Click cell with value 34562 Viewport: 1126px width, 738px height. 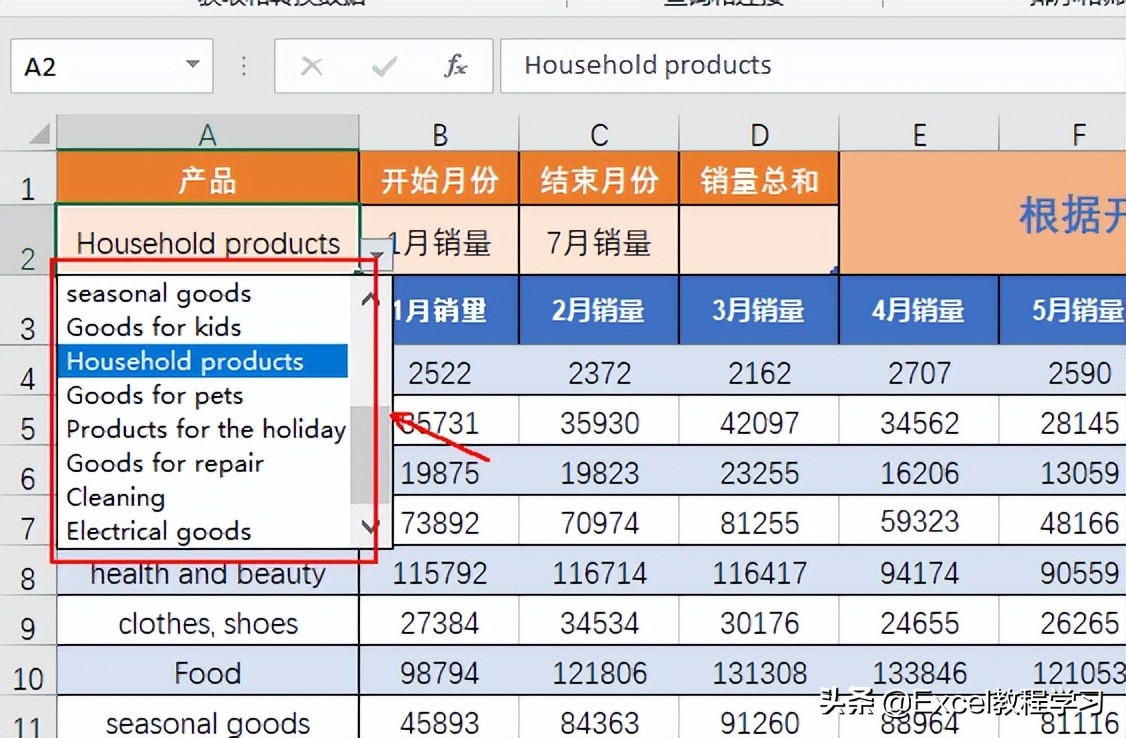point(919,420)
